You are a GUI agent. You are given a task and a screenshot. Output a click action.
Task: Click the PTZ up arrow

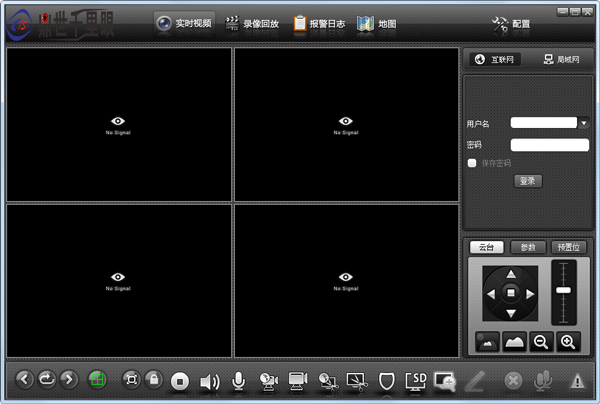[x=510, y=274]
